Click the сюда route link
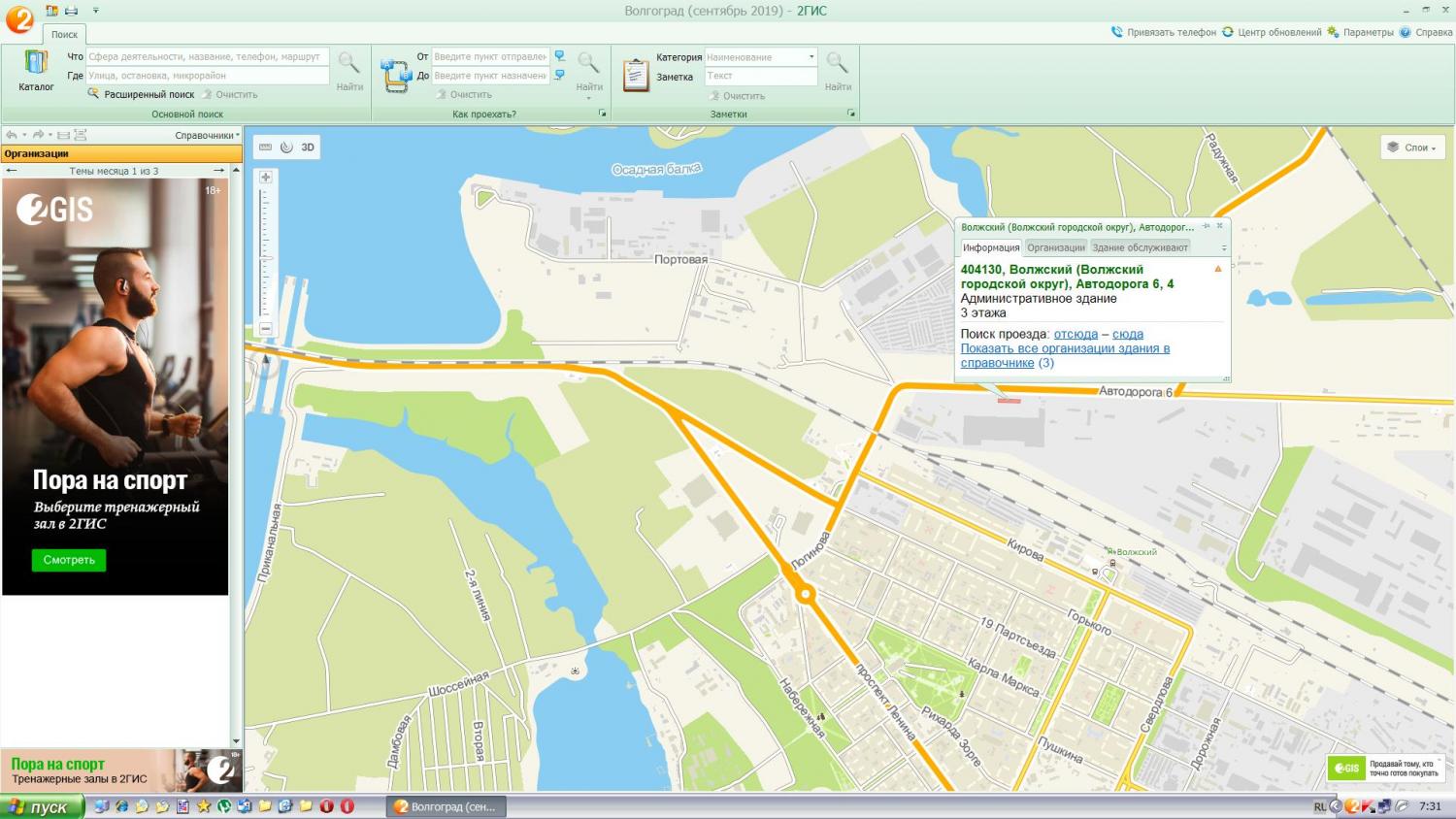1456x819 pixels. [x=1128, y=334]
